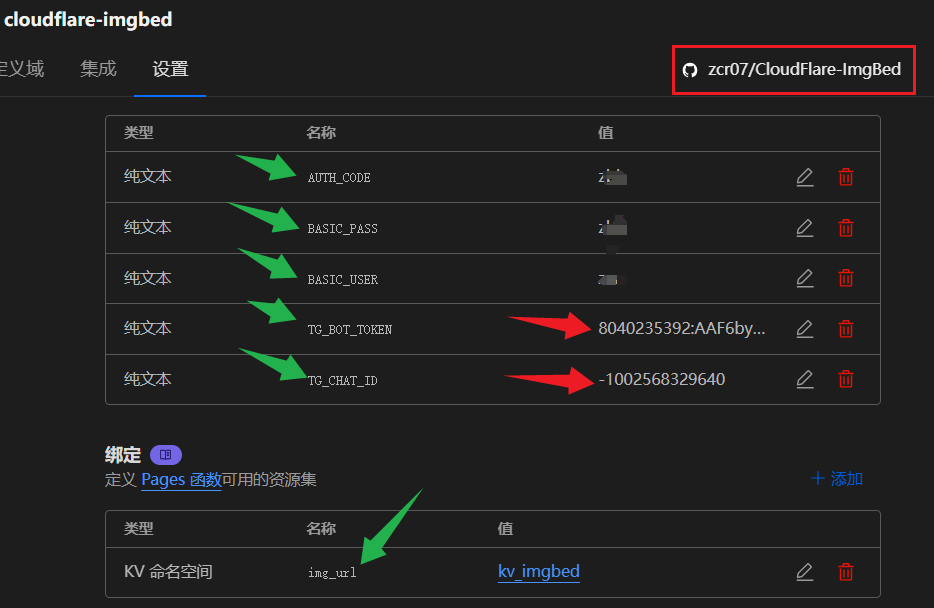Image resolution: width=934 pixels, height=608 pixels.
Task: Delete the img_url KV binding
Action: (x=846, y=572)
